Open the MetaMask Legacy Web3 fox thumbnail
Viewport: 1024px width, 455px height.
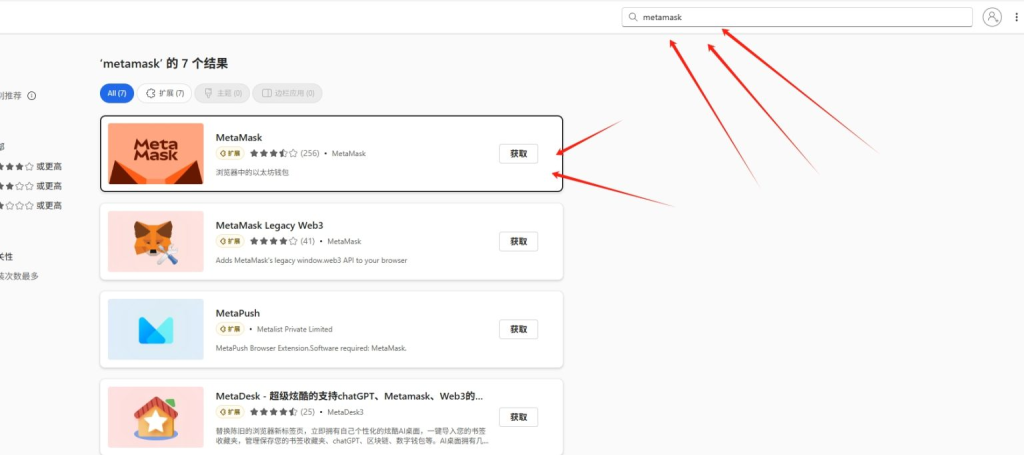(155, 242)
